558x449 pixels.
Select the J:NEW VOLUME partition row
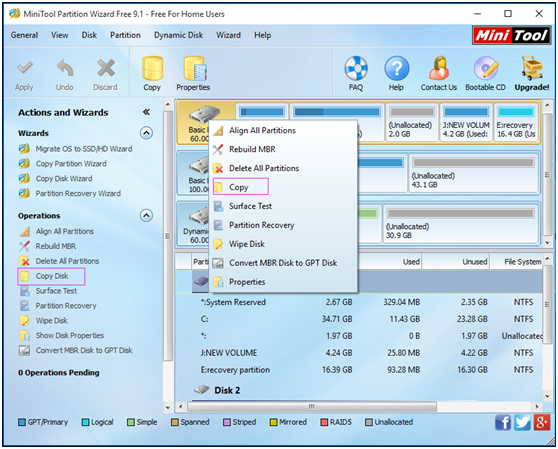point(359,353)
